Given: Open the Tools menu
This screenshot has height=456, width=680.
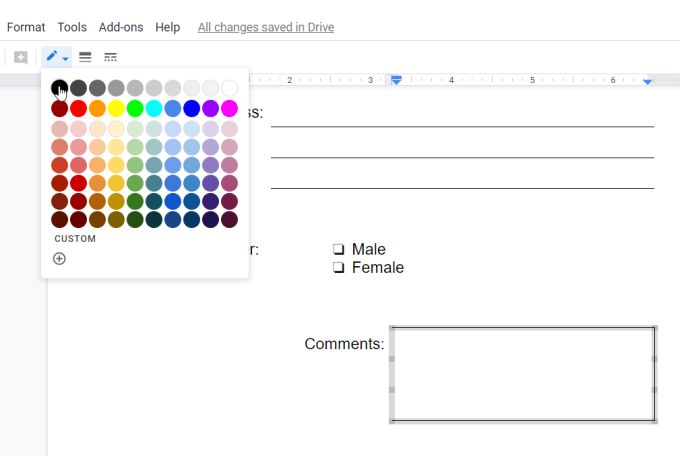Looking at the screenshot, I should (72, 27).
